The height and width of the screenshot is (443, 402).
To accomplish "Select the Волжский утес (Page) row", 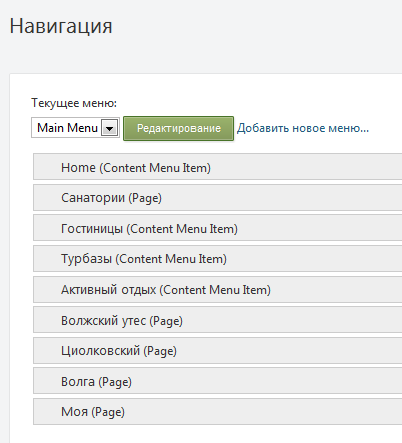I will 217,320.
